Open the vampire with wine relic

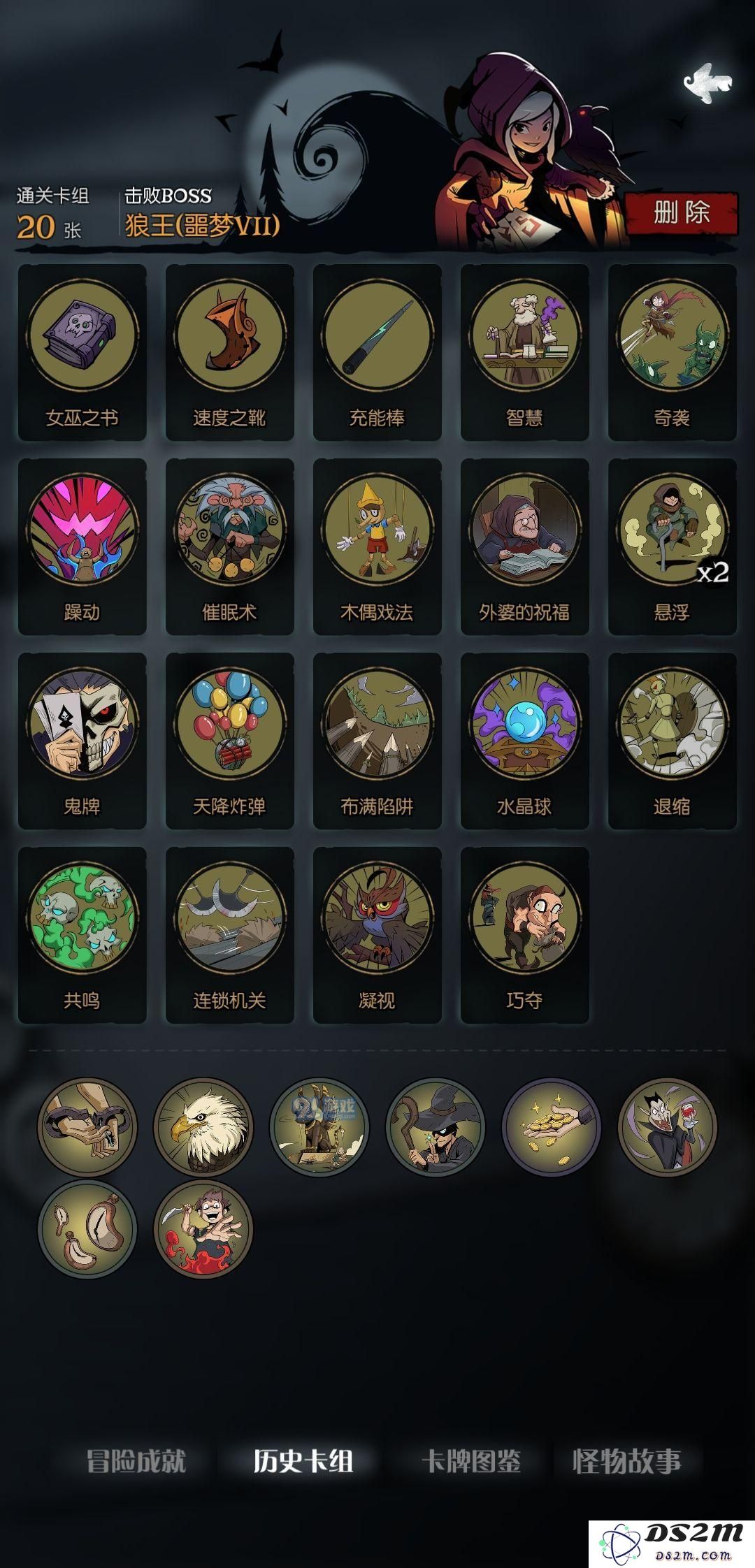click(667, 1126)
